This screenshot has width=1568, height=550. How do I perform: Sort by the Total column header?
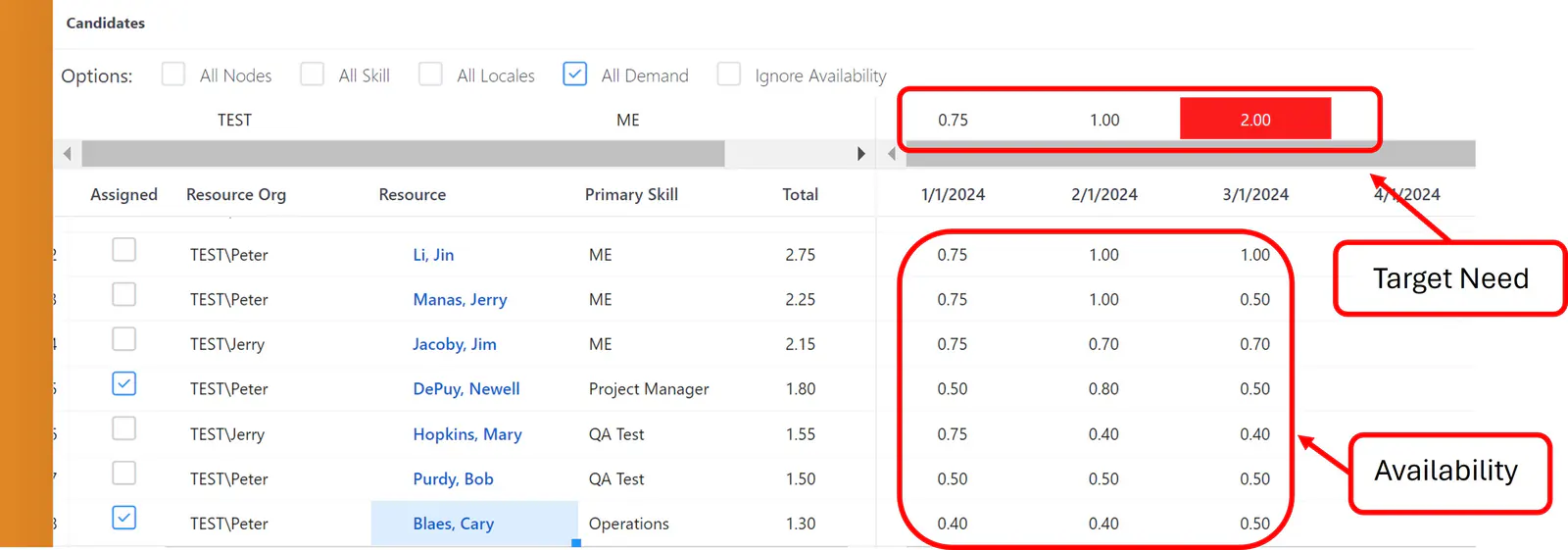801,194
